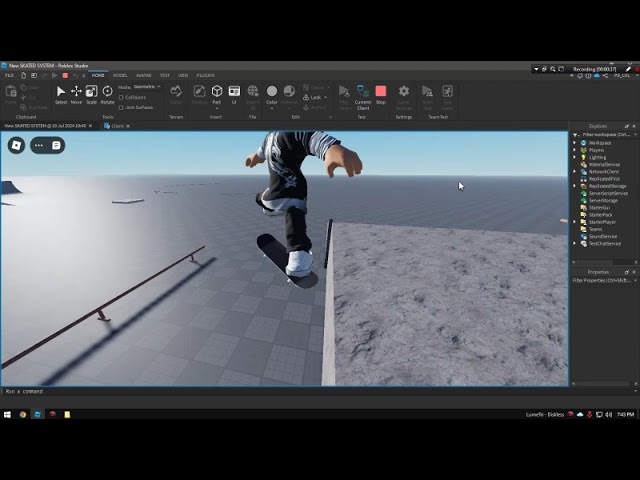Screen dimensions: 640x480
Task: Expand the ReplicatedStorage node
Action: [x=575, y=186]
